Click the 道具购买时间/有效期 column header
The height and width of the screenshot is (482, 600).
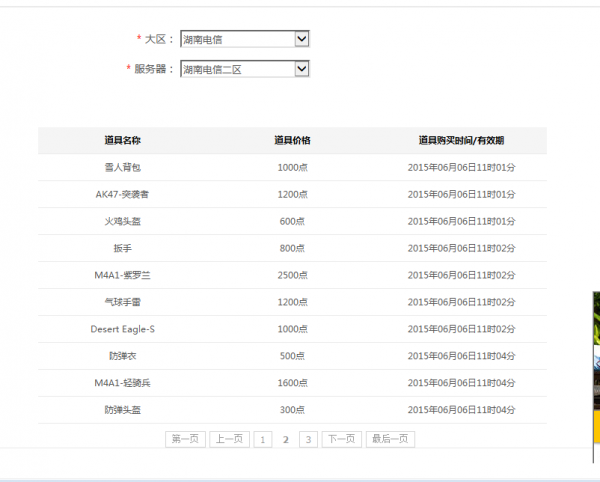click(x=461, y=140)
